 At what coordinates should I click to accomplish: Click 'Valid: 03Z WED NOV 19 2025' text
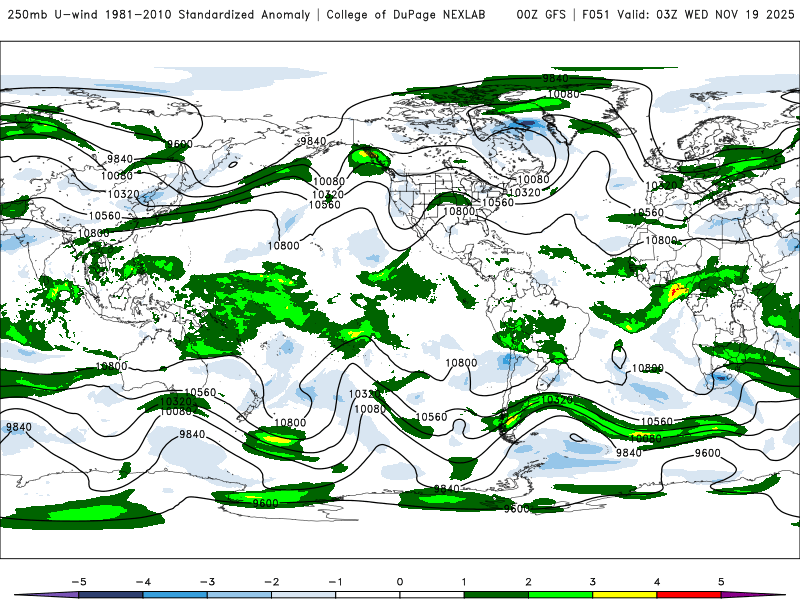pyautogui.click(x=706, y=14)
